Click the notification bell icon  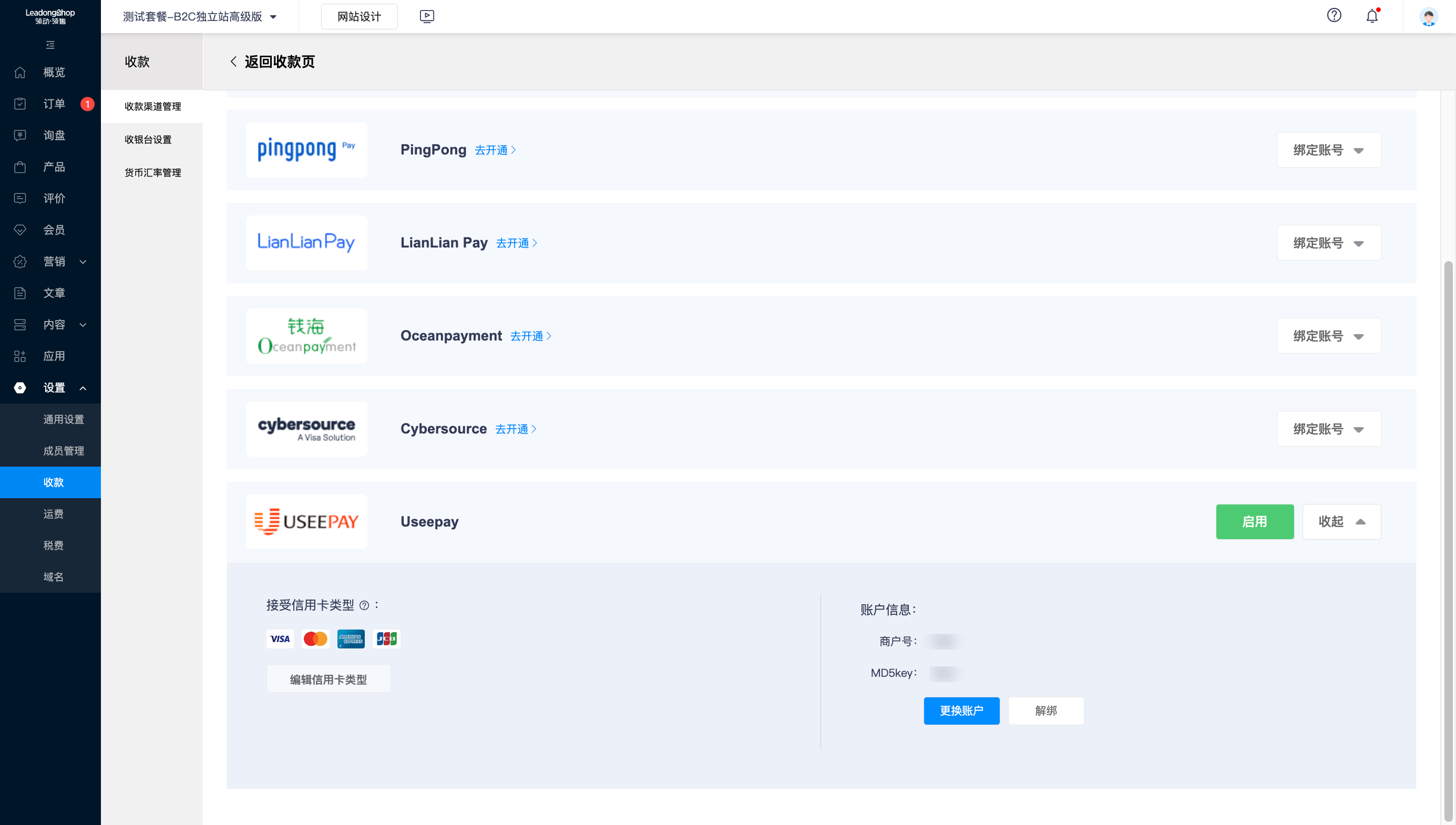click(1371, 16)
